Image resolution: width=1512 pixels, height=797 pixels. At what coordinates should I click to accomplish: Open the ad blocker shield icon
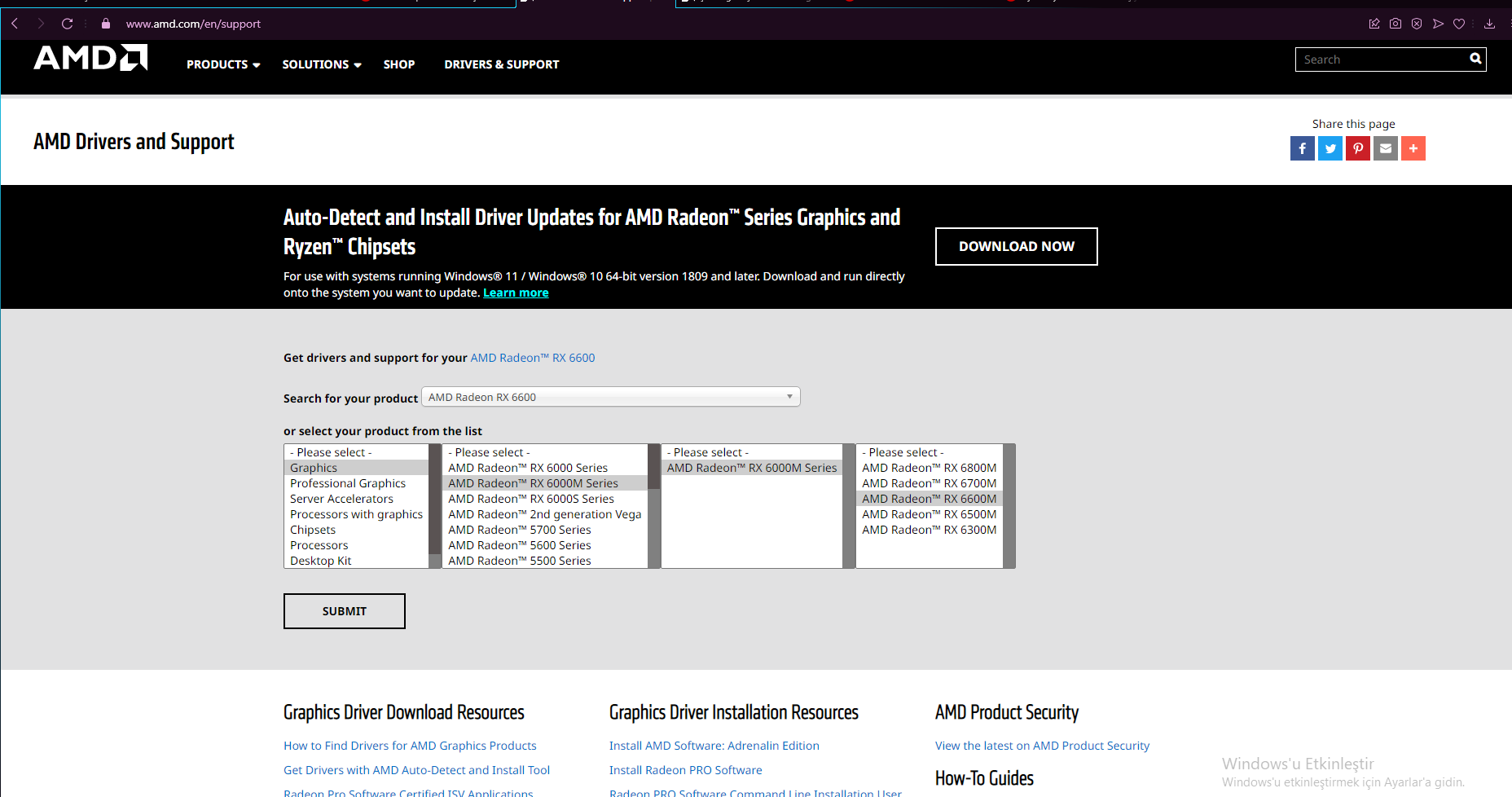click(1417, 24)
